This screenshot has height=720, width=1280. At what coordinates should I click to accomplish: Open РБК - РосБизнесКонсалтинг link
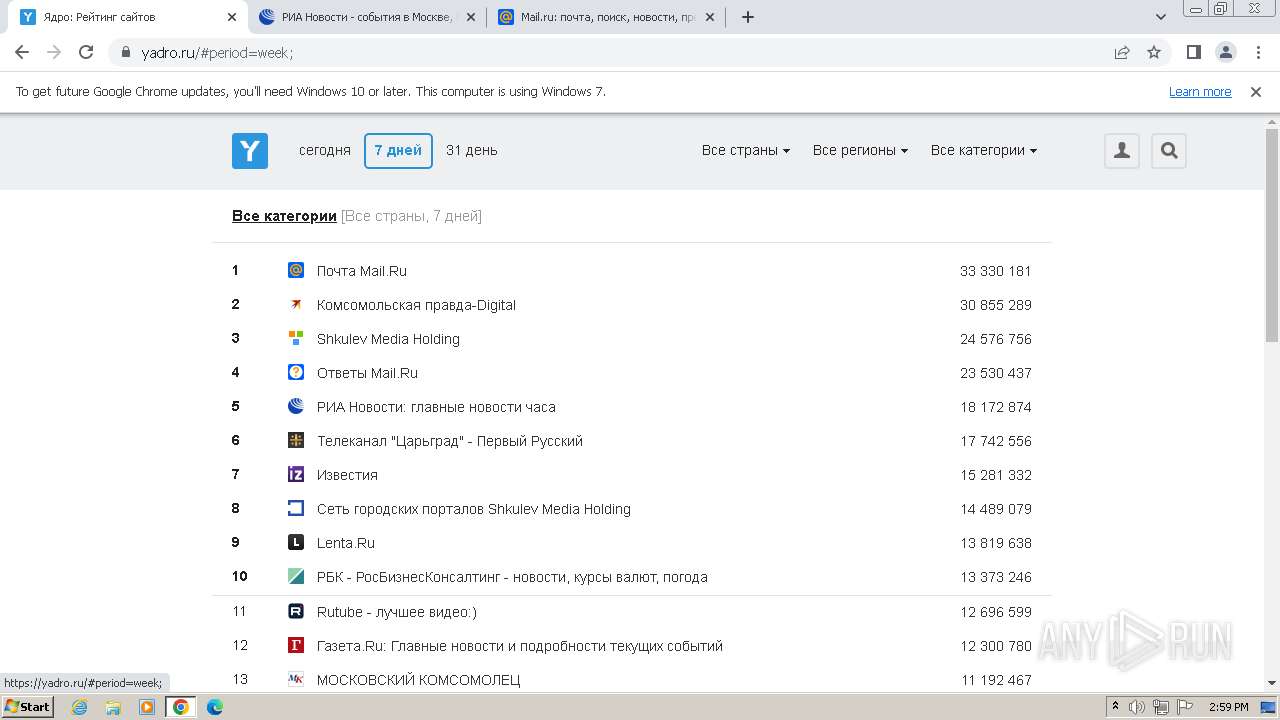[512, 577]
